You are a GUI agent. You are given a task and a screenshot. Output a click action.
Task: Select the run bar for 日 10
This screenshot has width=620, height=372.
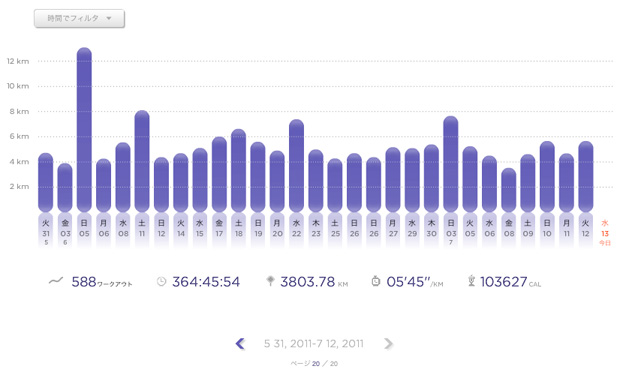click(547, 176)
